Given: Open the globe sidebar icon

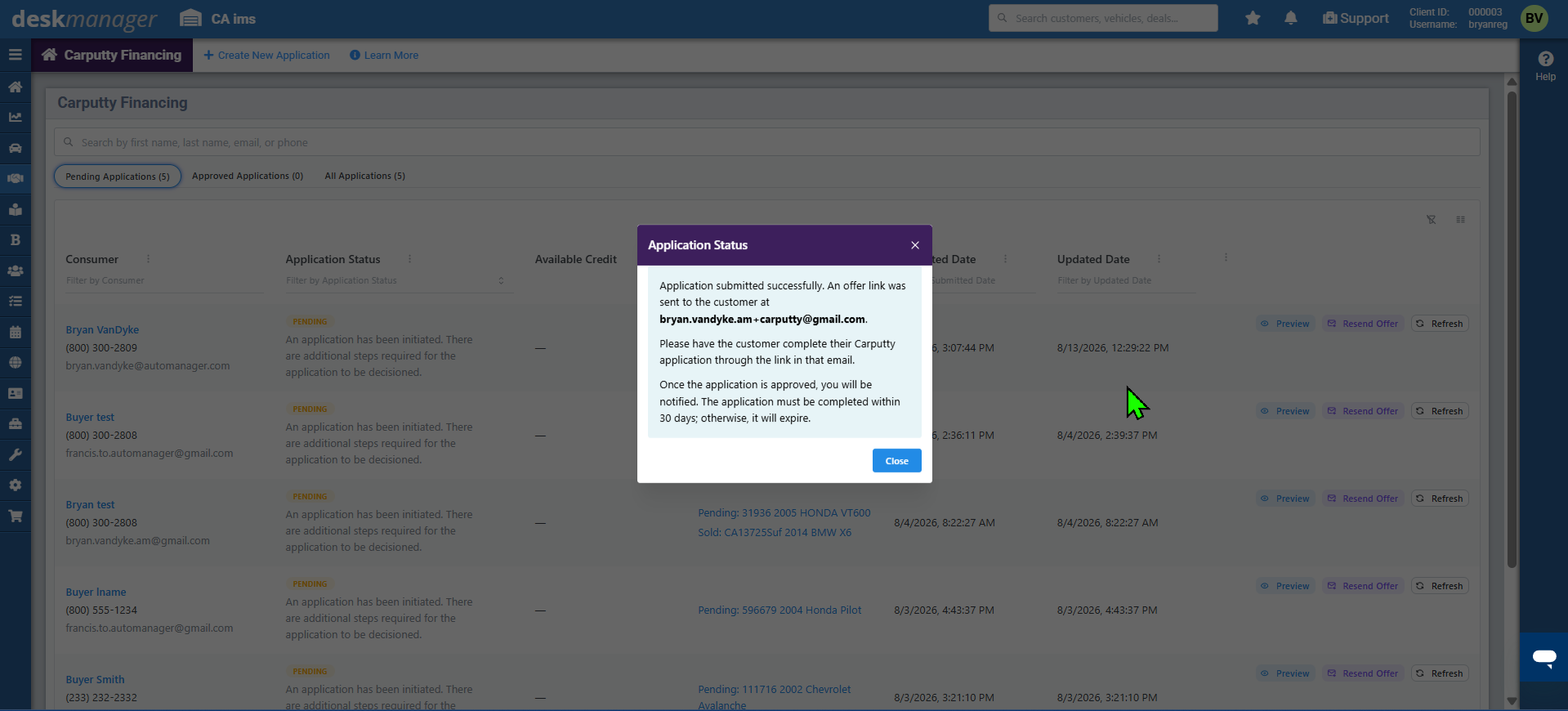Looking at the screenshot, I should click(15, 362).
